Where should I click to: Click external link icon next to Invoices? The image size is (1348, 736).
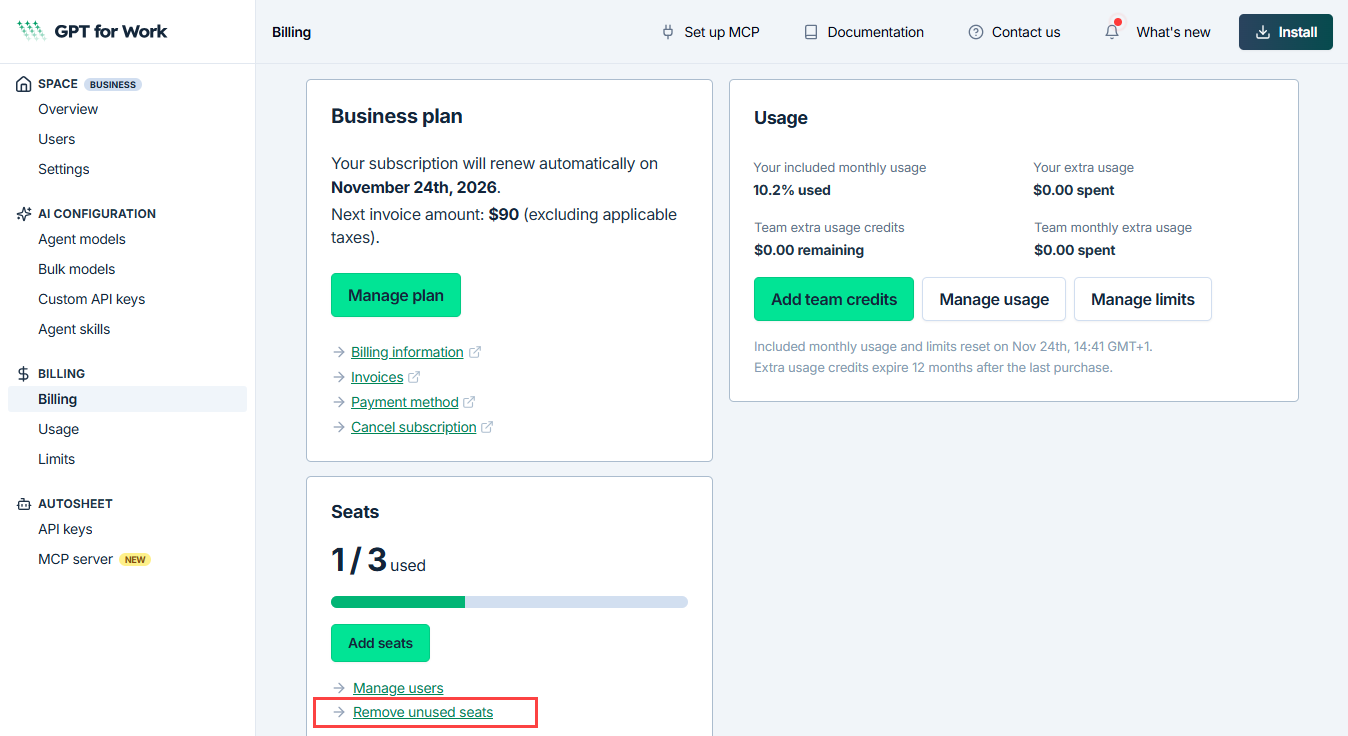[x=414, y=377]
